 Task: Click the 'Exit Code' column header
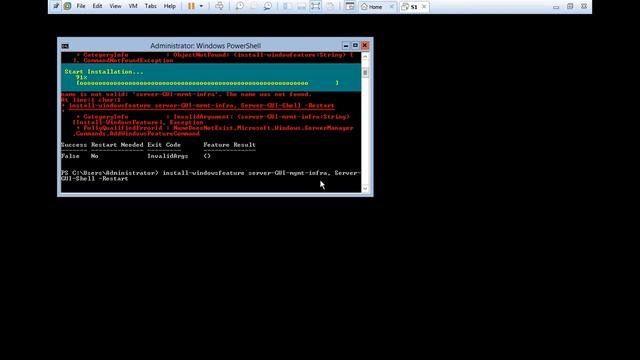[164, 145]
